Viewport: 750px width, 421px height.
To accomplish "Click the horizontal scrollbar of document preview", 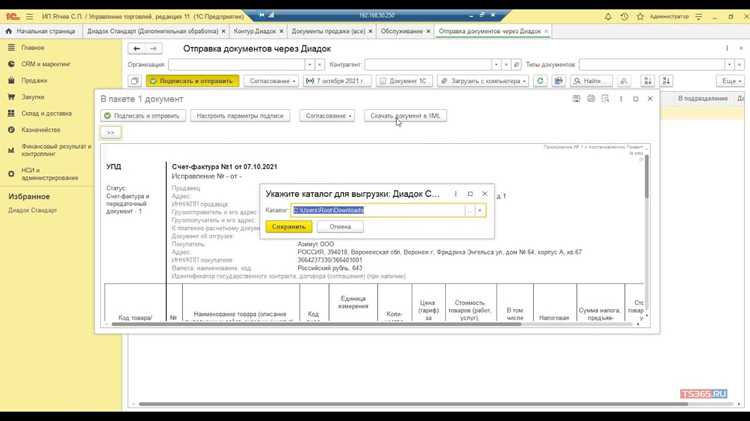I will point(316,324).
